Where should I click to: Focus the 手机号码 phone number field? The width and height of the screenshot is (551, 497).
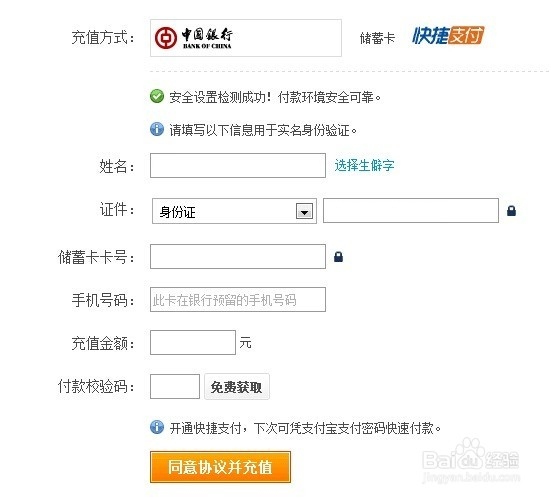[238, 299]
